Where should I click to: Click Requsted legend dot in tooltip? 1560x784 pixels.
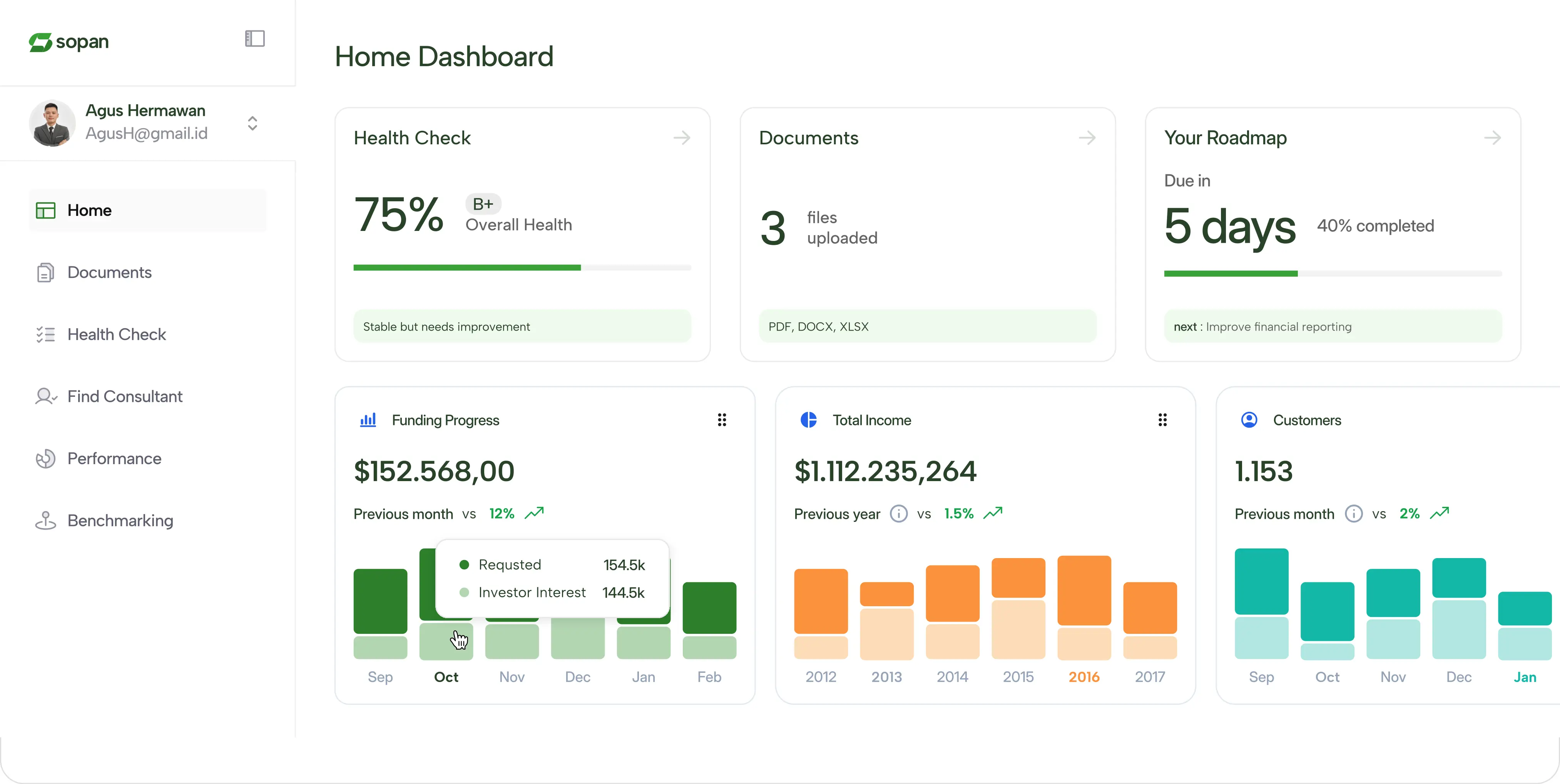tap(465, 565)
